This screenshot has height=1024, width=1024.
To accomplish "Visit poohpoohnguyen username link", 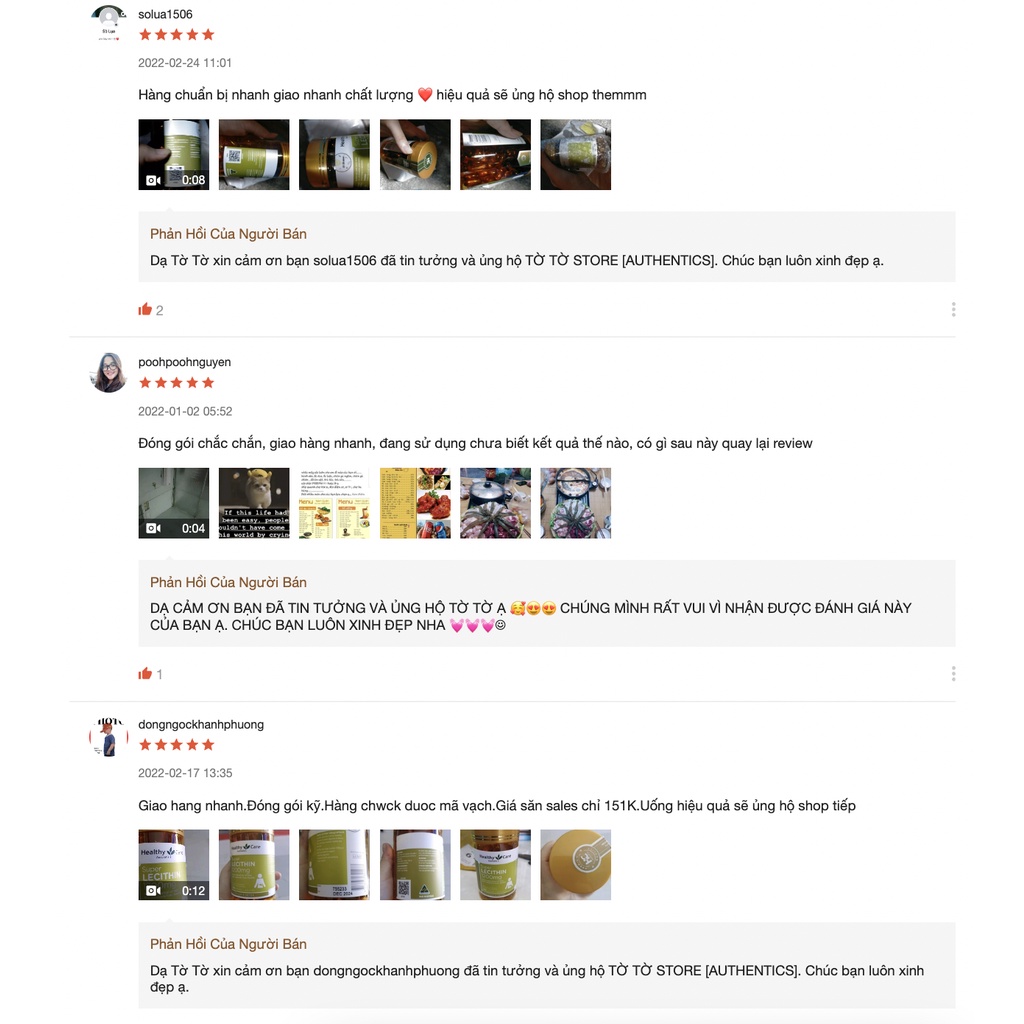I will [184, 362].
